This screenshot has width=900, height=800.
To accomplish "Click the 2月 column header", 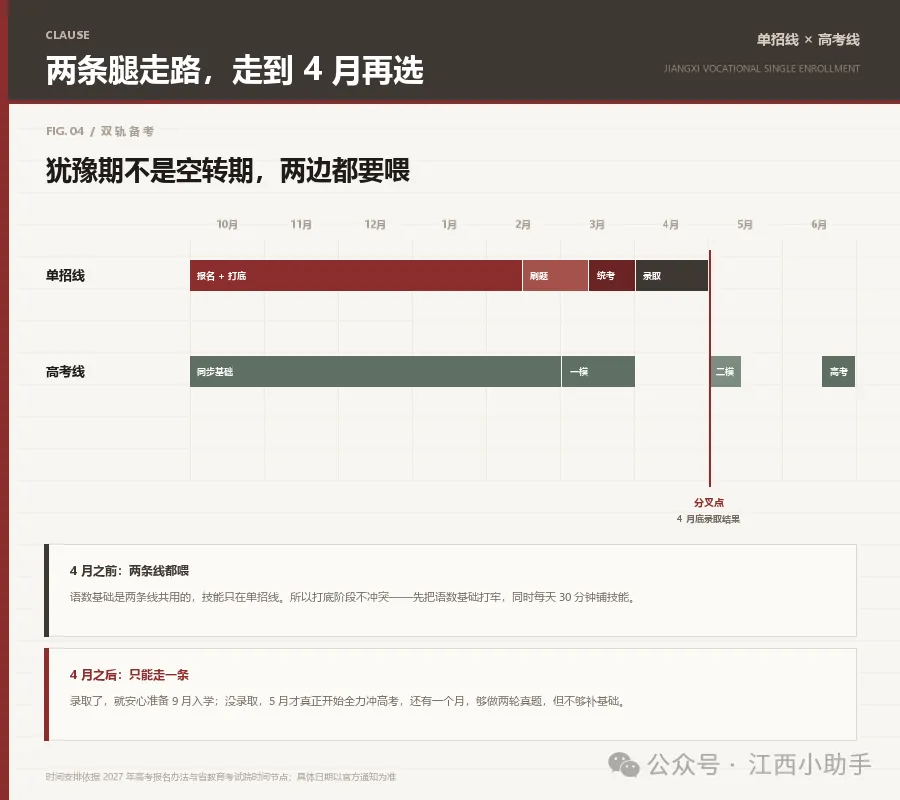I will 523,224.
